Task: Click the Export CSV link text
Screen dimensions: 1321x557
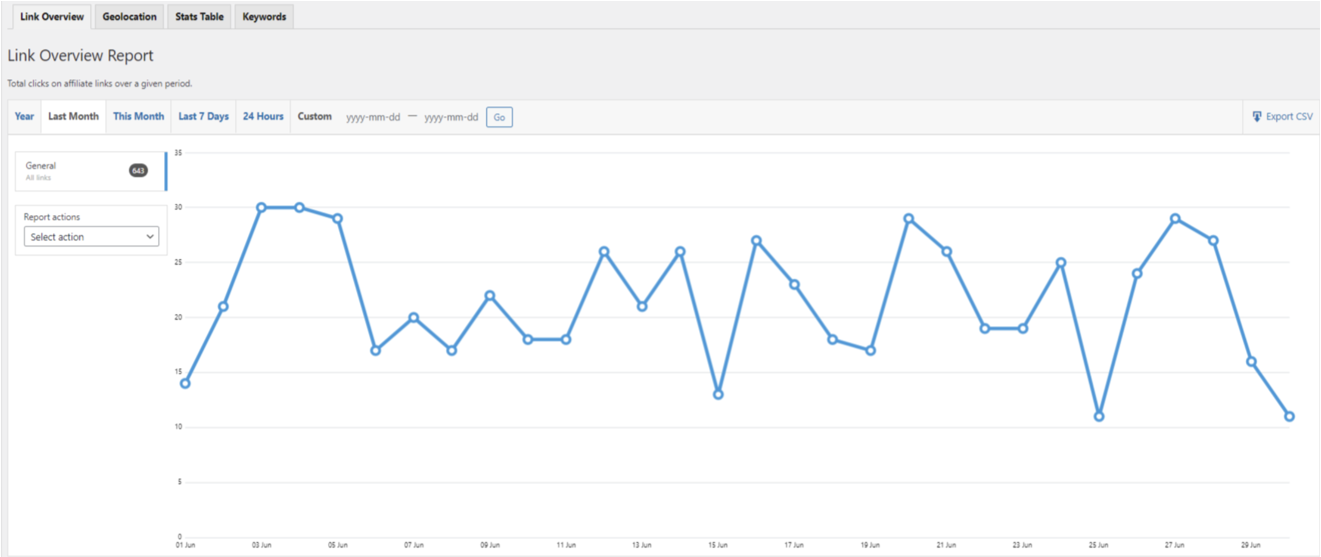Action: 1289,117
